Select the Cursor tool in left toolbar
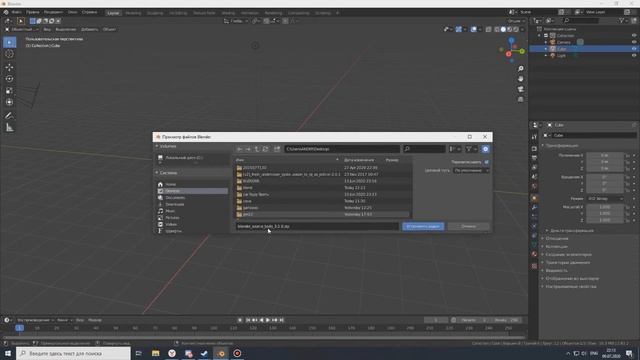The height and width of the screenshot is (360, 640). point(9,54)
